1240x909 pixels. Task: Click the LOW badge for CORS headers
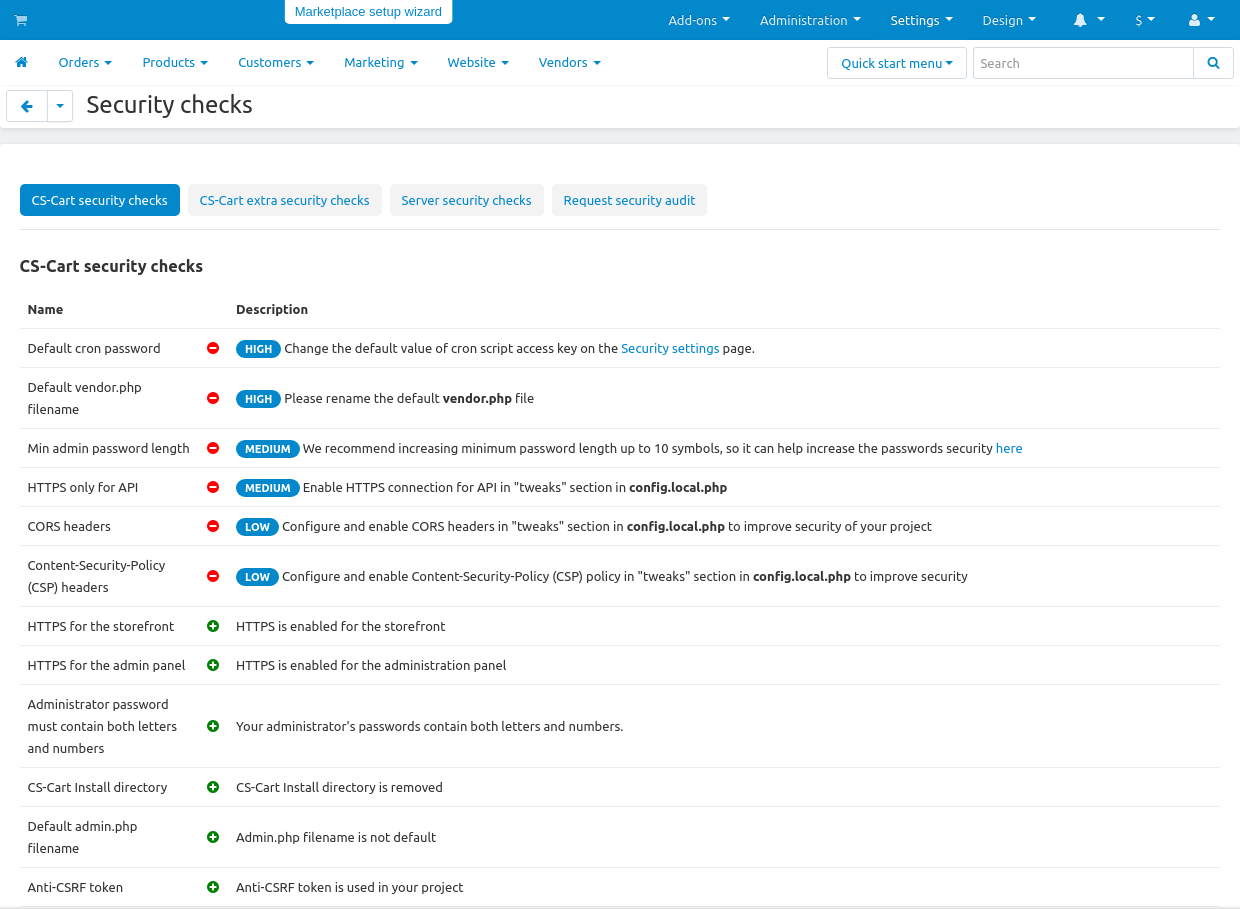pyautogui.click(x=257, y=527)
